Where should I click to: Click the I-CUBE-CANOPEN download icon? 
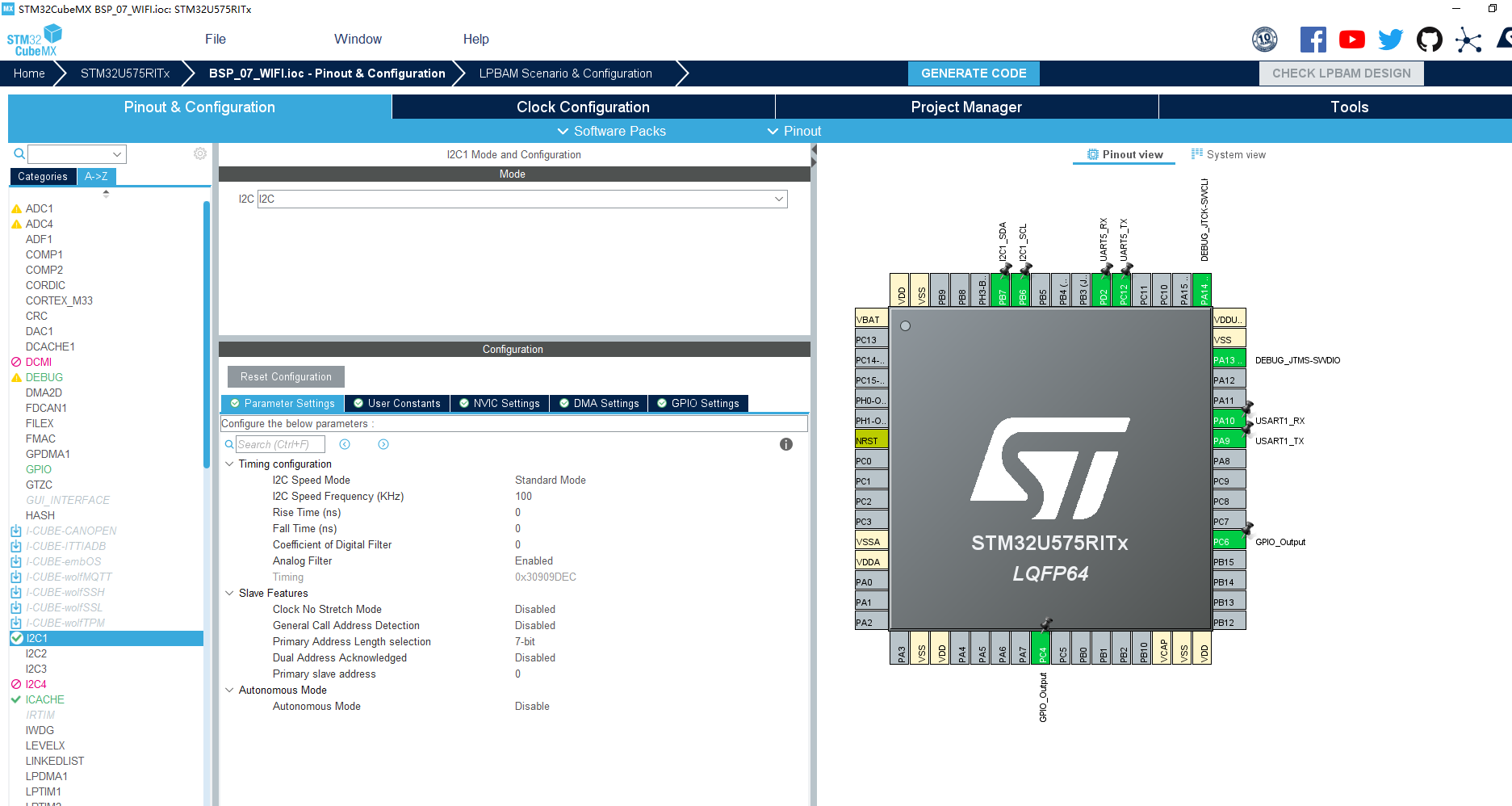pos(15,531)
